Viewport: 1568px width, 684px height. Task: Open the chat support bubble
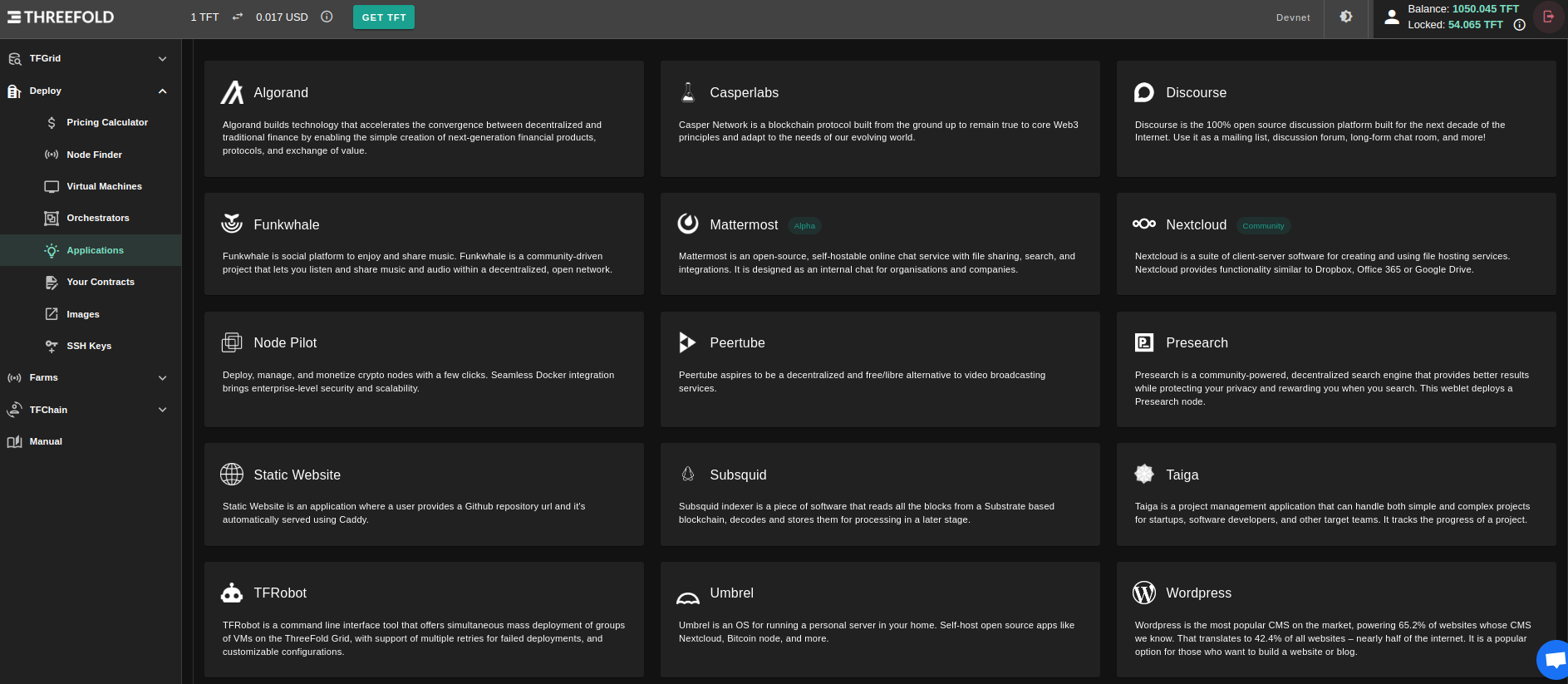pyautogui.click(x=1552, y=660)
